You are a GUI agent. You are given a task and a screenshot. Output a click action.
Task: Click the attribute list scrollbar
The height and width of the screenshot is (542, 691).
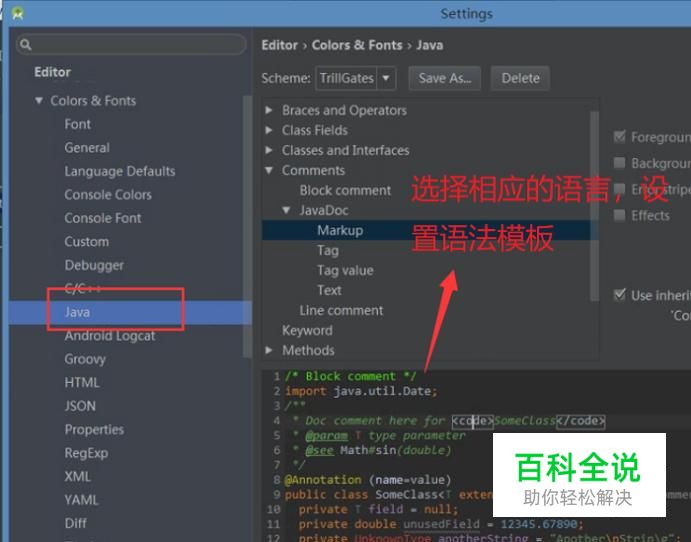click(594, 206)
